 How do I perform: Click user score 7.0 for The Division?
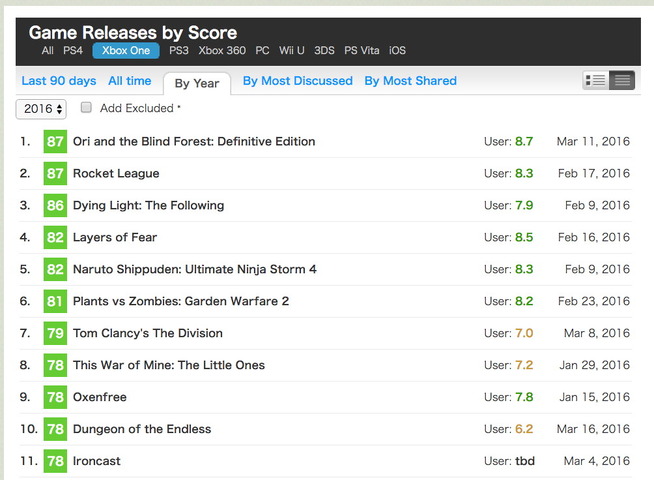pos(524,333)
